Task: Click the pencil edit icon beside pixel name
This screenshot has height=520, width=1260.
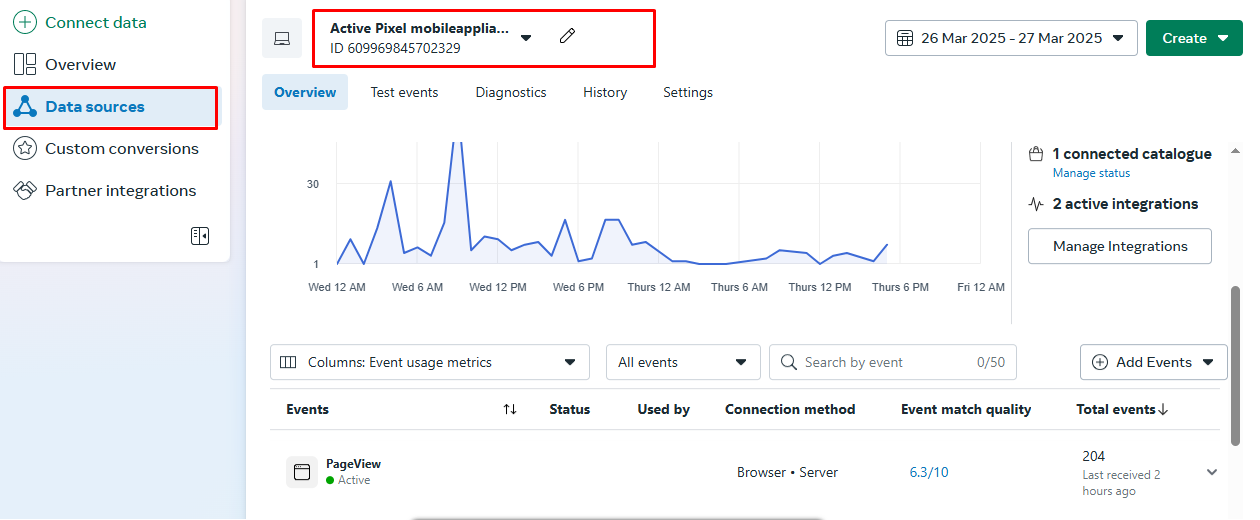Action: (567, 37)
